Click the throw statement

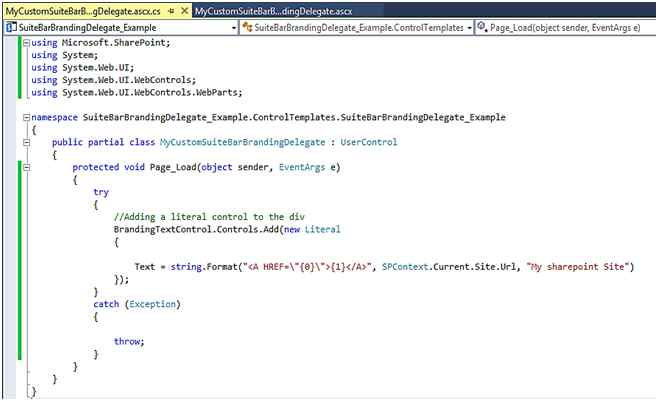pos(129,341)
